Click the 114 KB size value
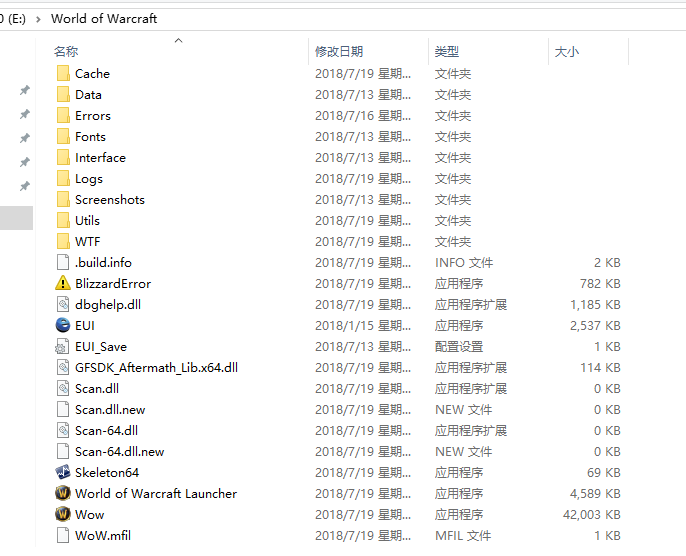Viewport: 686px width, 556px height. click(600, 367)
